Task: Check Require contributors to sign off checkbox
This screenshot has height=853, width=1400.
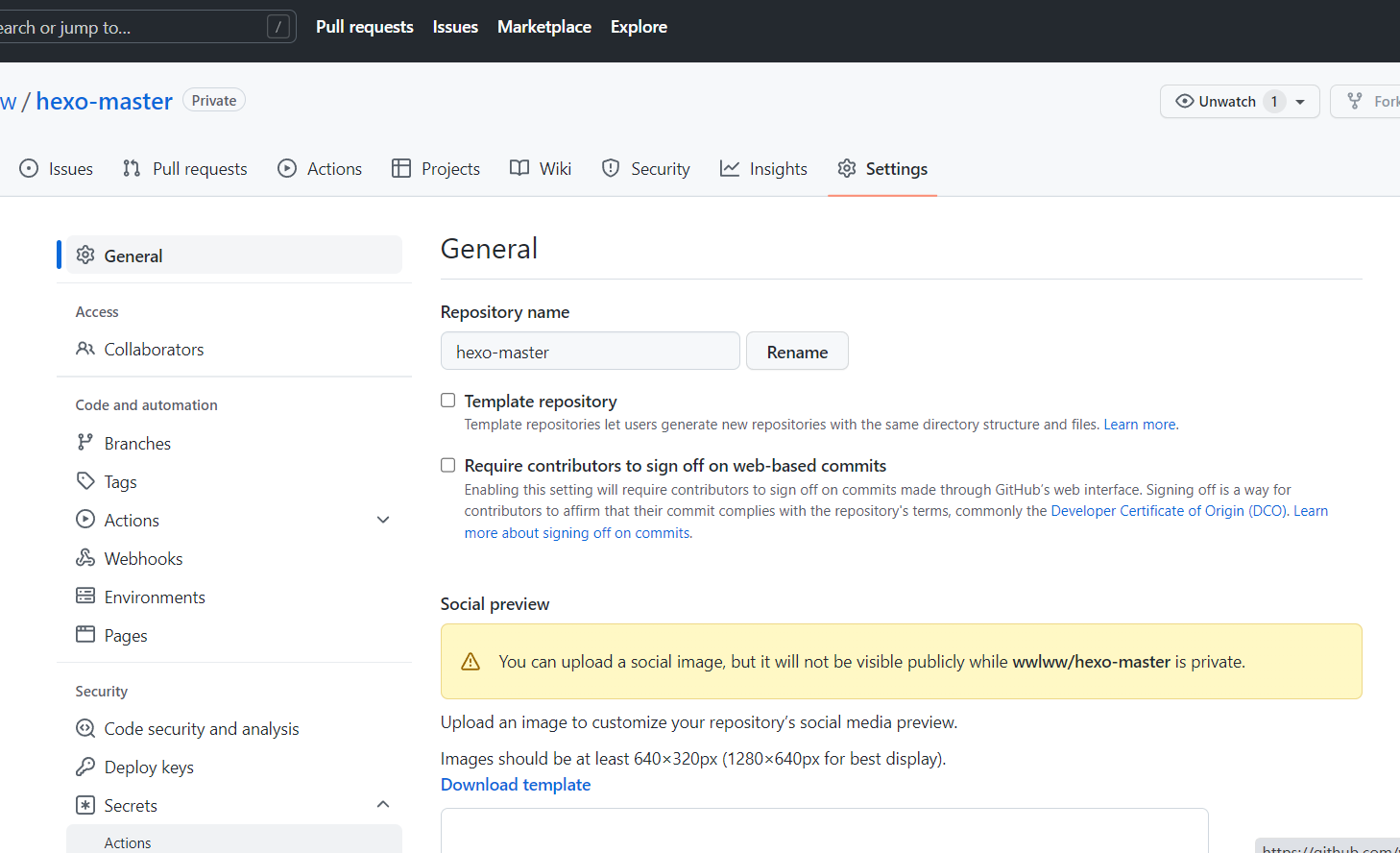Action: click(x=447, y=465)
